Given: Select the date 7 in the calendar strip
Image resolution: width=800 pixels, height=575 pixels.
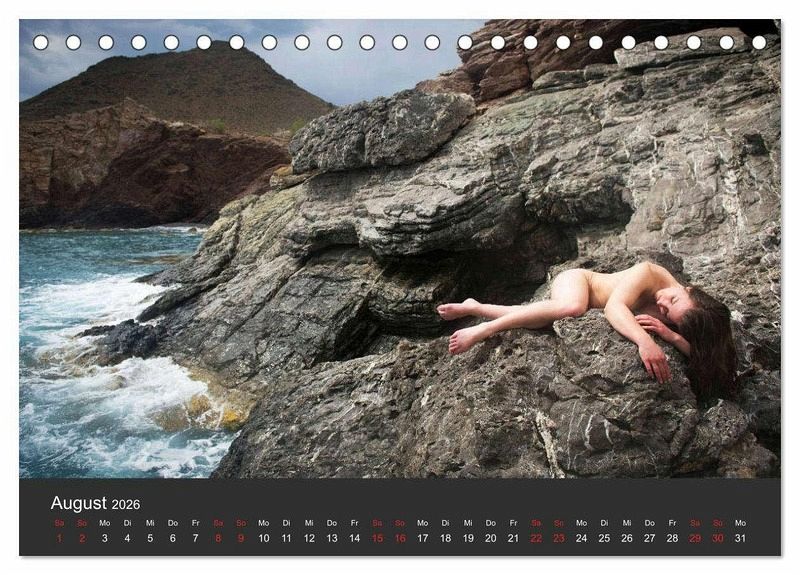Looking at the screenshot, I should click(195, 538).
